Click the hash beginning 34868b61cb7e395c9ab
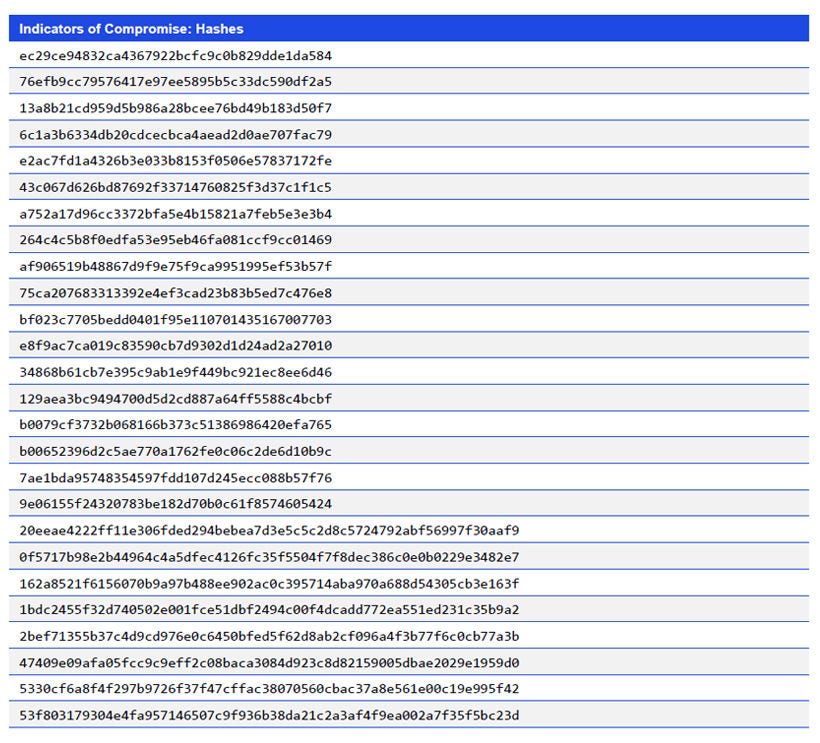 [x=180, y=372]
